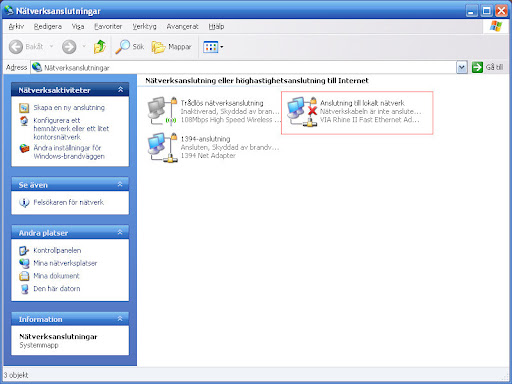Open Felsökaren för nätverk link
Image resolution: width=512 pixels, height=384 pixels.
(69, 202)
